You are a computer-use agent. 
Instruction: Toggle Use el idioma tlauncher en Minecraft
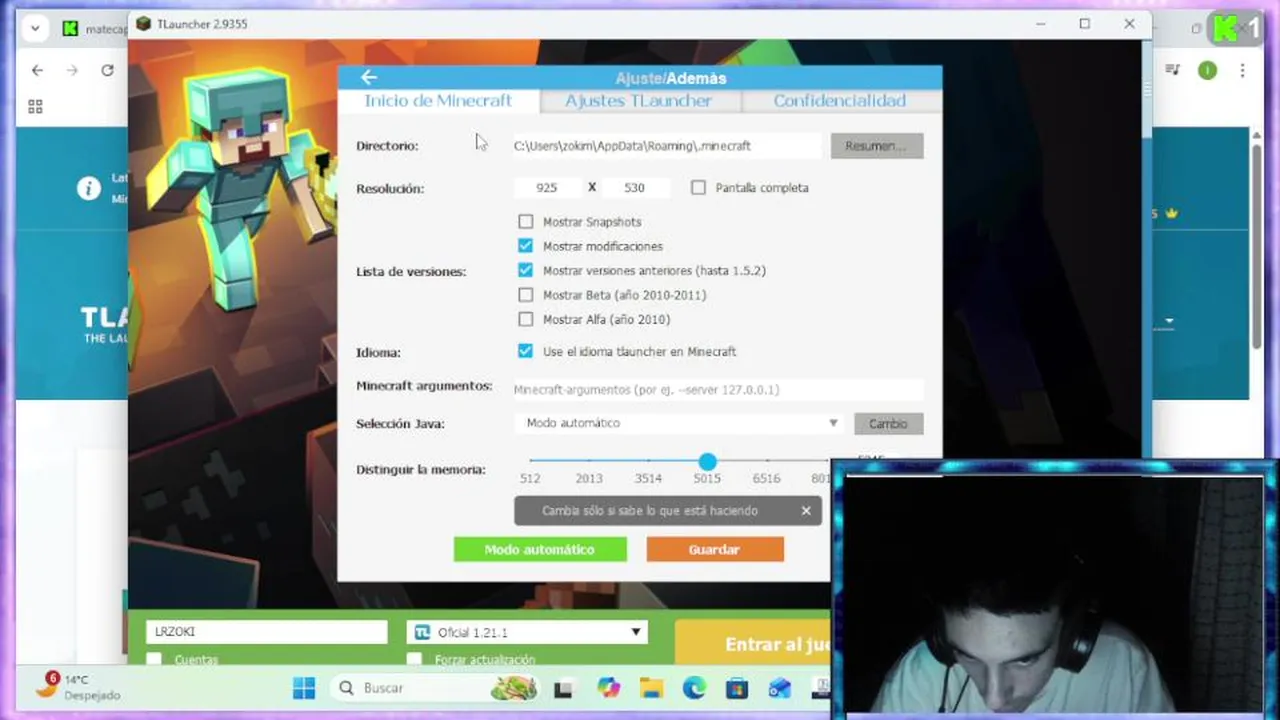pyautogui.click(x=526, y=351)
